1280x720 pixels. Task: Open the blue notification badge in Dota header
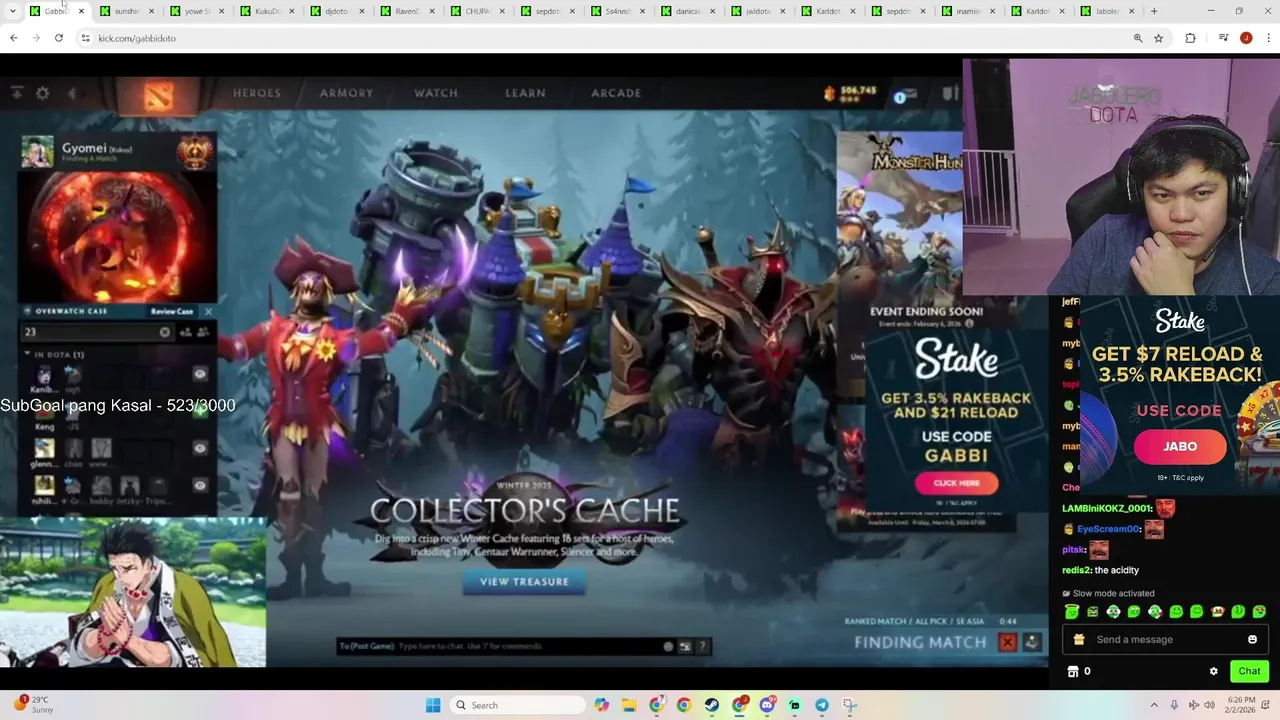coord(900,97)
